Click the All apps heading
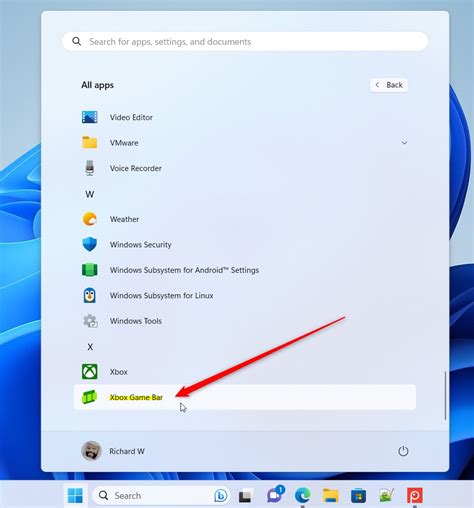Screen dimensions: 474x508 click(97, 85)
